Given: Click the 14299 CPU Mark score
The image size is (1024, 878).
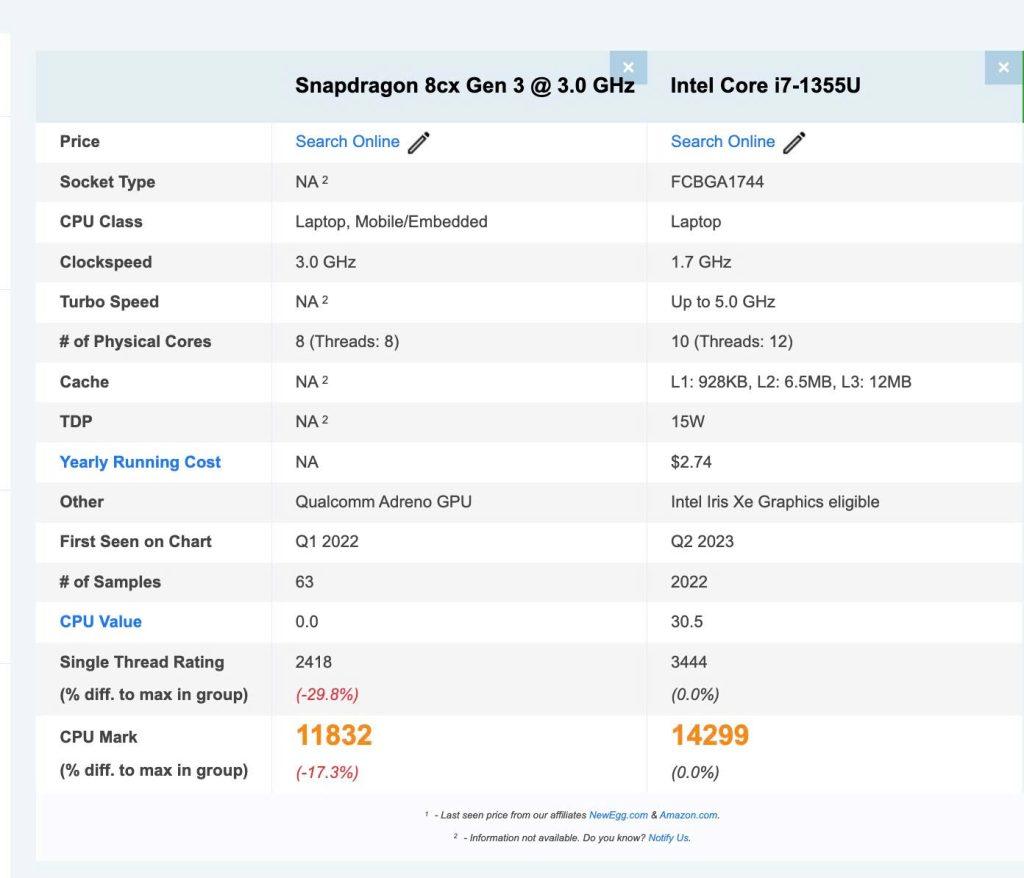Looking at the screenshot, I should (709, 736).
